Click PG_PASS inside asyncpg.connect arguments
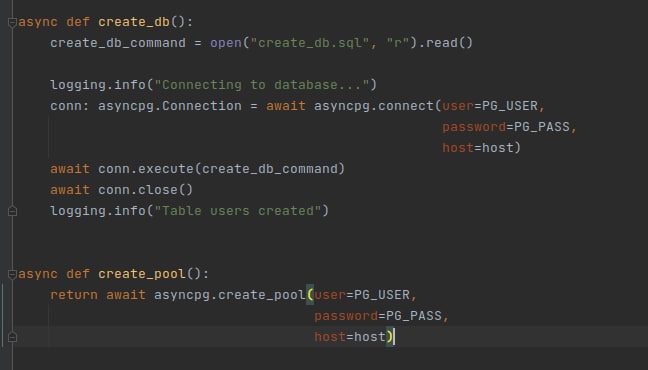This screenshot has height=370, width=648. click(542, 127)
